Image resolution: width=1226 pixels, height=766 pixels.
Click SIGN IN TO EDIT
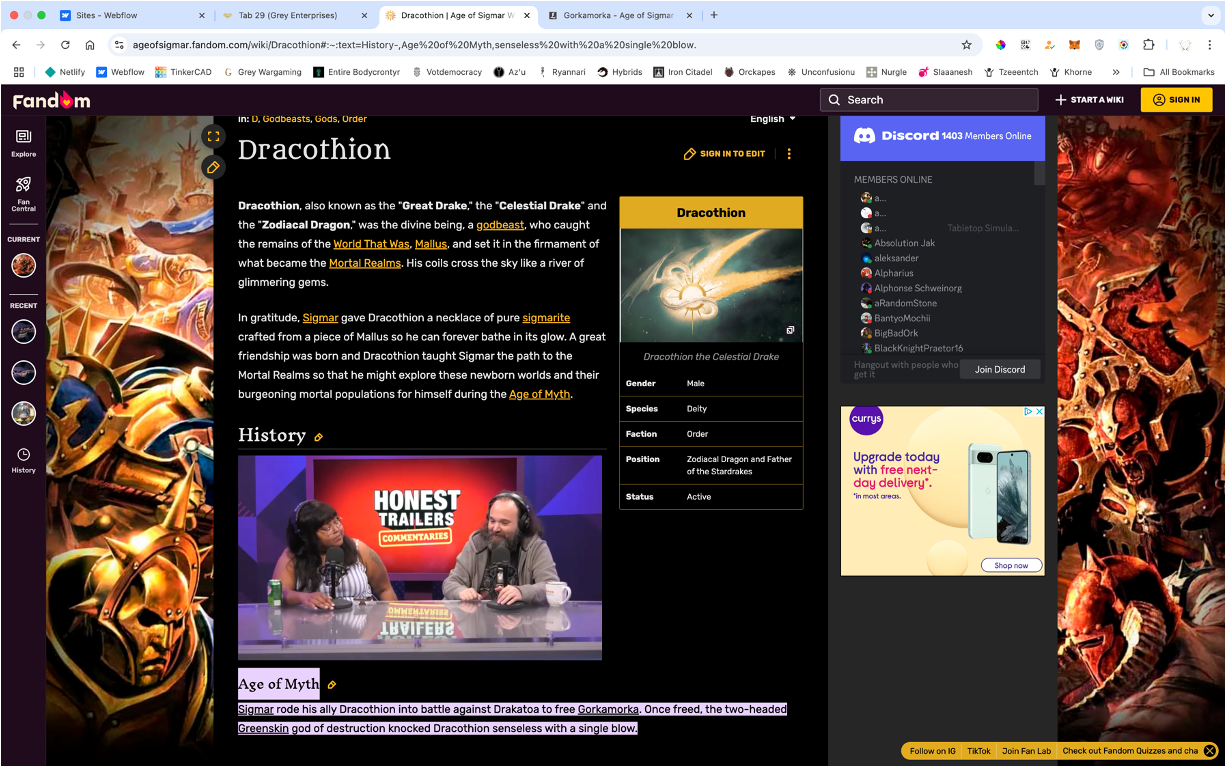click(x=724, y=154)
